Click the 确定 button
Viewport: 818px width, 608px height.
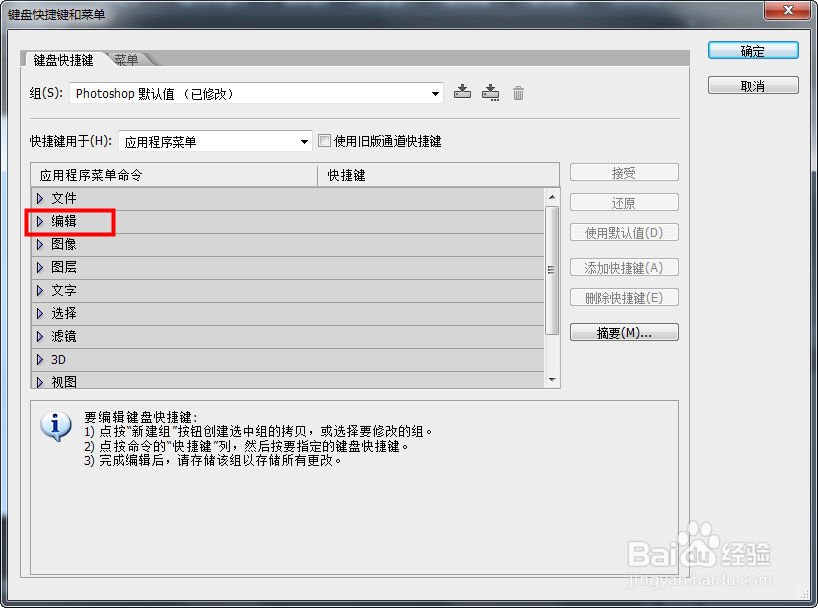(x=753, y=50)
